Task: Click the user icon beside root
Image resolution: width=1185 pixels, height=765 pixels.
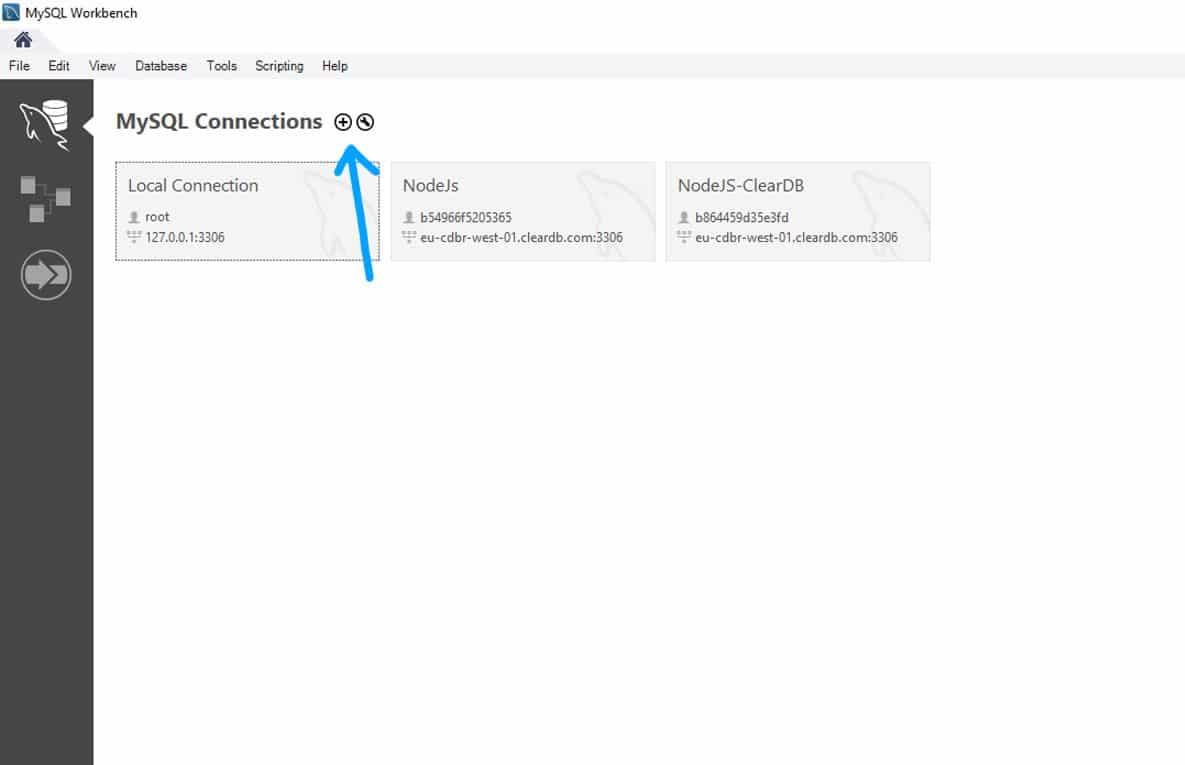Action: [134, 217]
